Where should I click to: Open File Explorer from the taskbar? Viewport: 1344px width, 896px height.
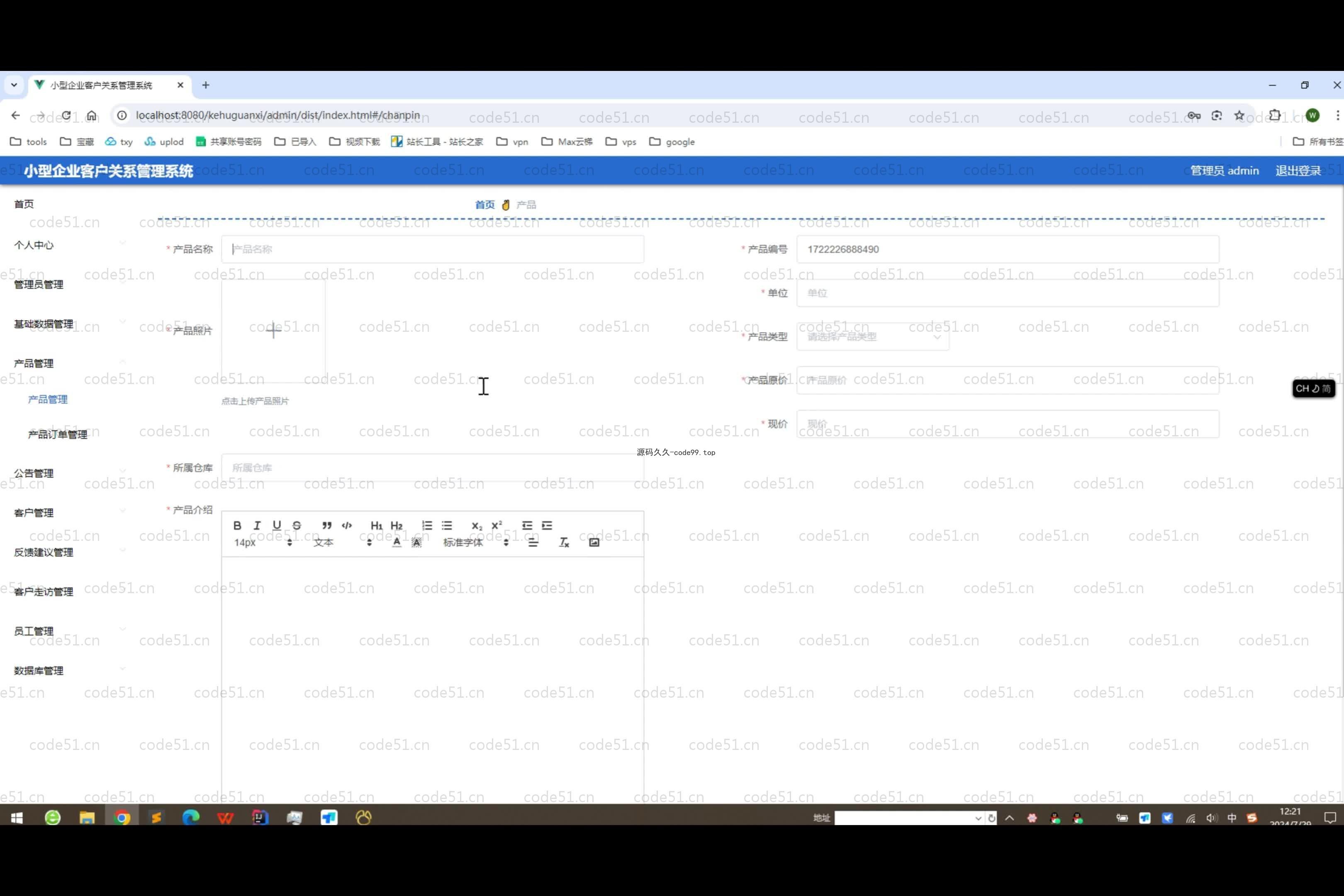pos(87,818)
